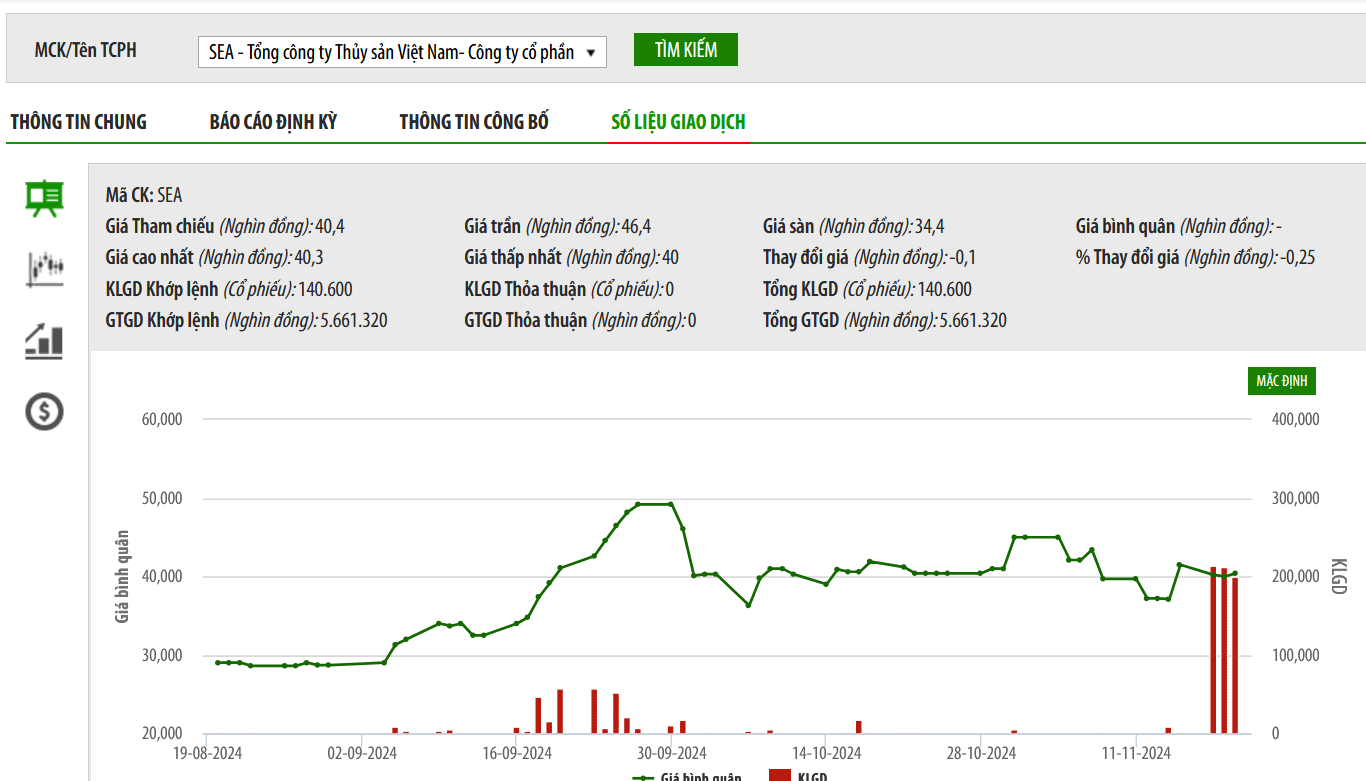1366x781 pixels.
Task: Switch to the THÔNG TIN CHUNG tab
Action: coord(78,122)
